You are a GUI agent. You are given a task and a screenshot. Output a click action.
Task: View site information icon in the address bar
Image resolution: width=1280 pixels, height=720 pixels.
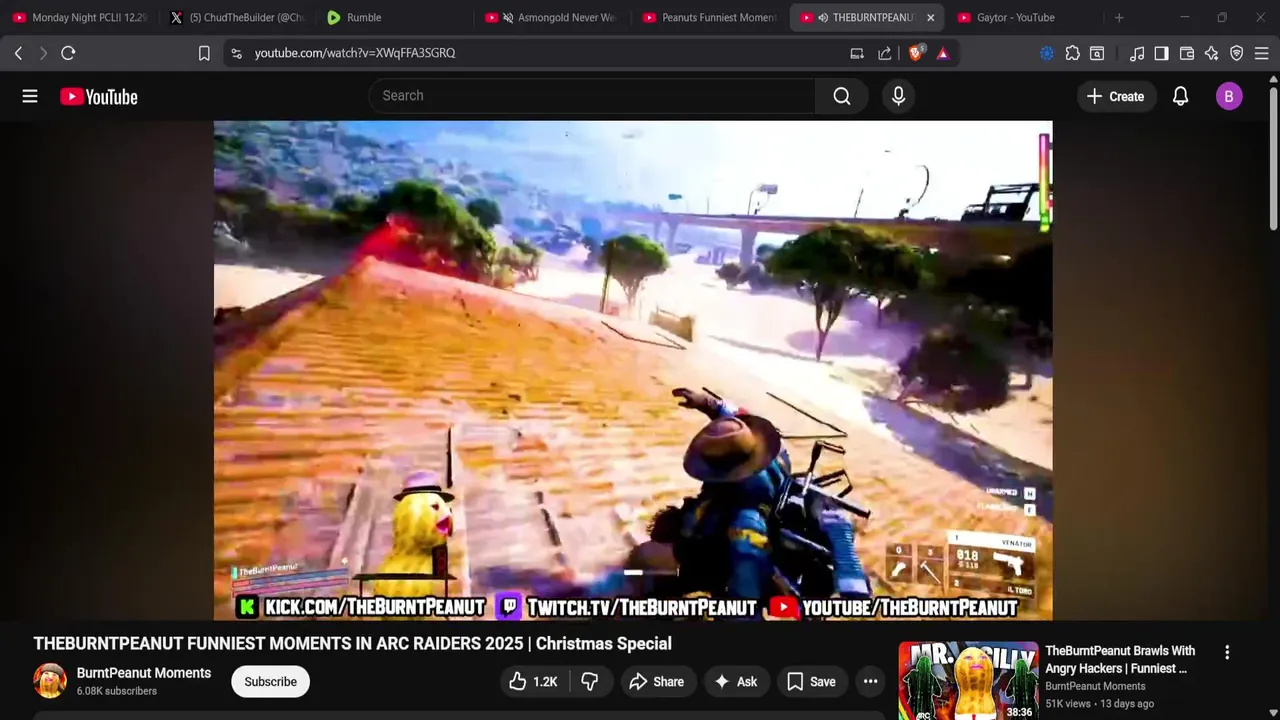pos(236,53)
